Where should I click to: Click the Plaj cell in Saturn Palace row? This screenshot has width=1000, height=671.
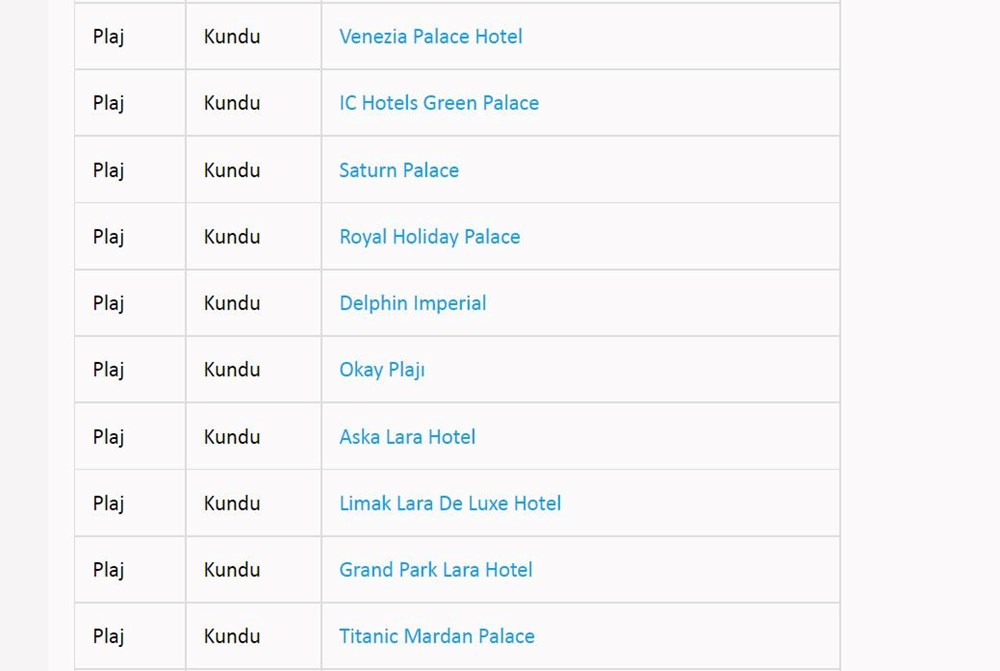pyautogui.click(x=108, y=170)
